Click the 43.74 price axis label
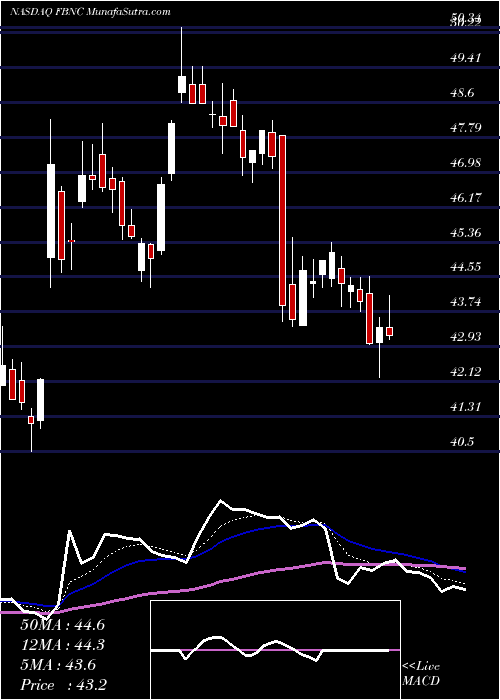The height and width of the screenshot is (700, 500). (466, 302)
